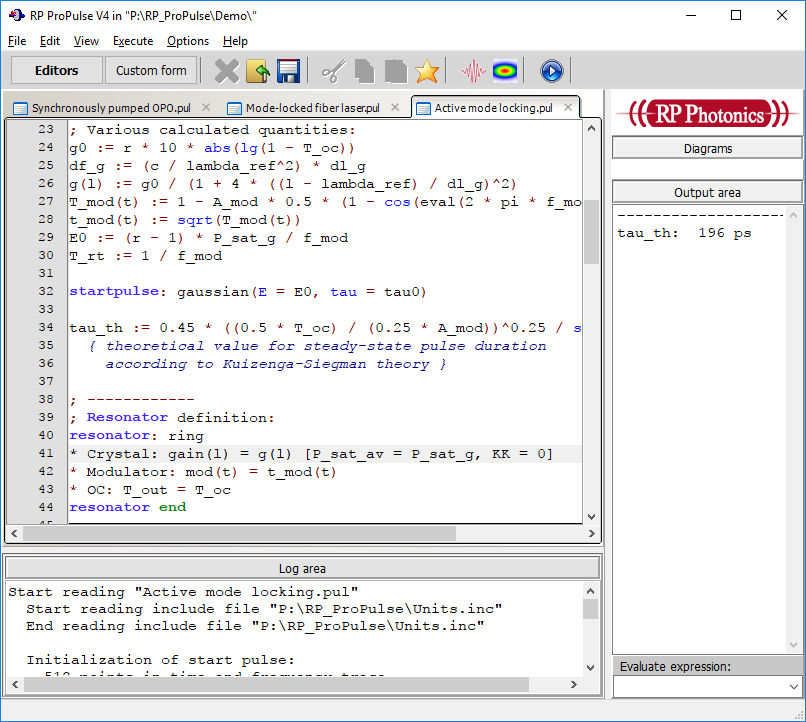Click the 'T_rt := 1 / f_mod' line
Viewport: 806px width, 722px height.
point(146,255)
